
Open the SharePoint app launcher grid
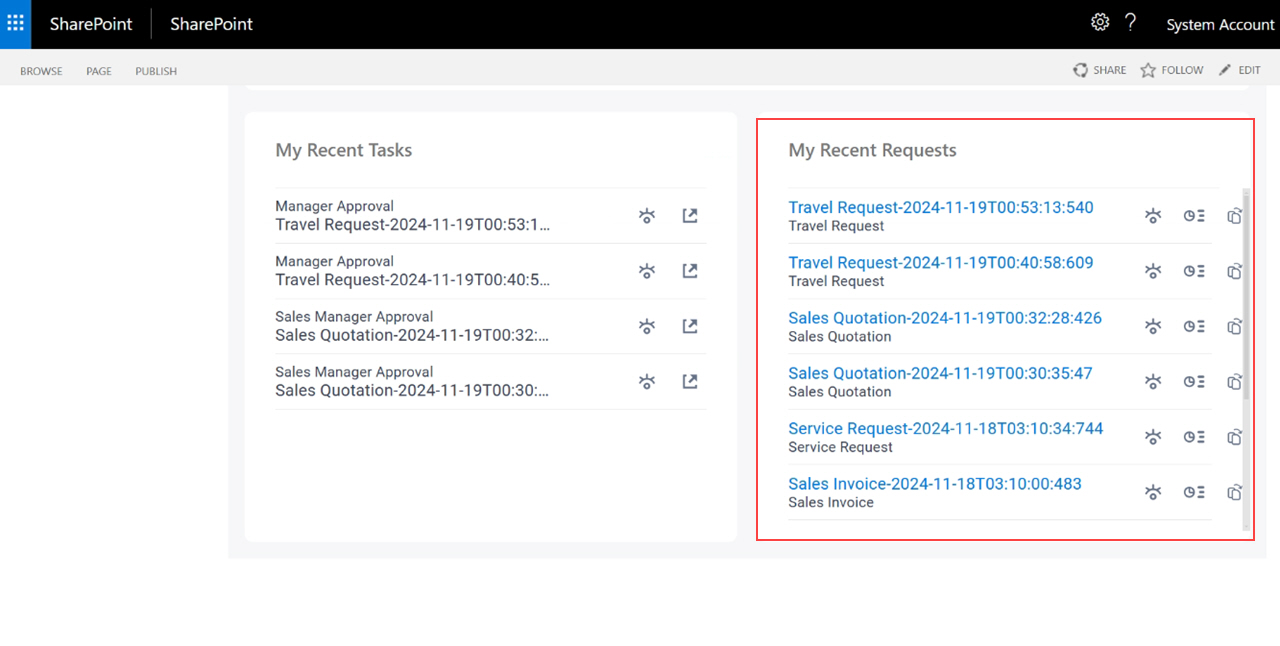tap(15, 23)
